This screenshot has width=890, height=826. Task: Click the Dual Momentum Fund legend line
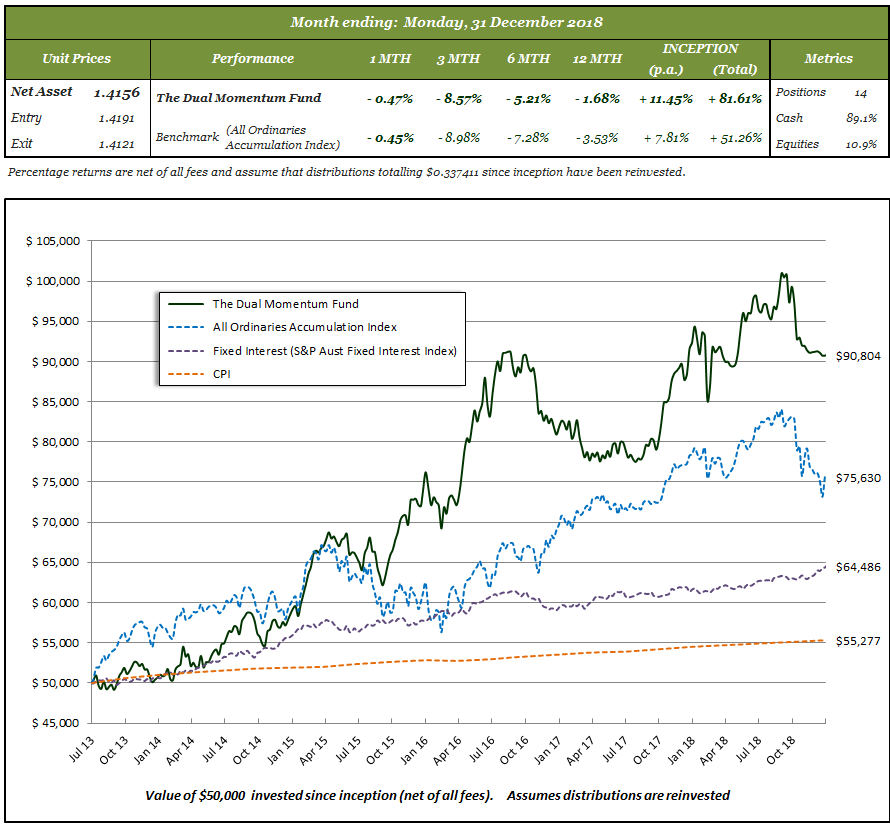(x=186, y=303)
